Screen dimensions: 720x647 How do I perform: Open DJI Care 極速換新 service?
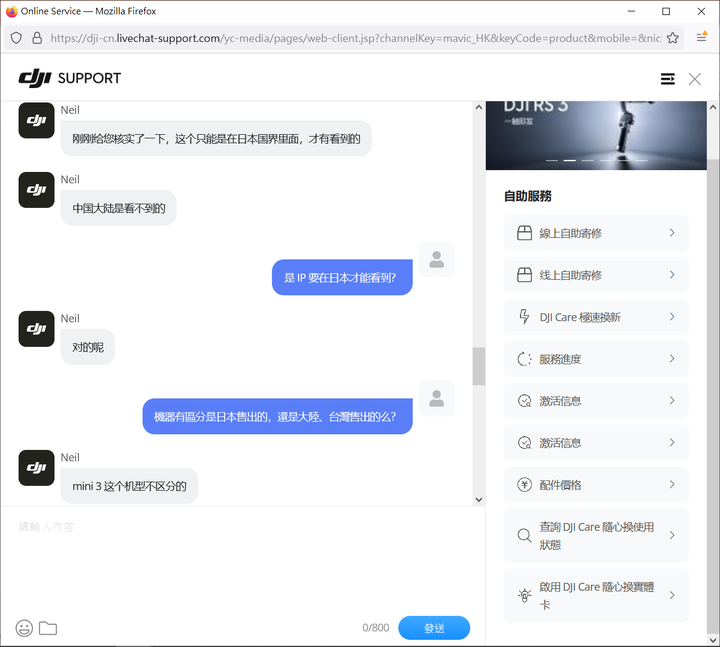[x=596, y=317]
